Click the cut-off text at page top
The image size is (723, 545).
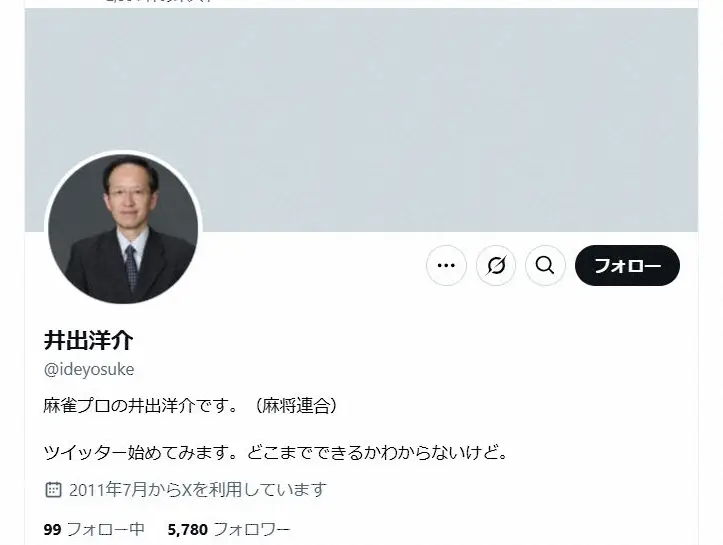pos(159,1)
